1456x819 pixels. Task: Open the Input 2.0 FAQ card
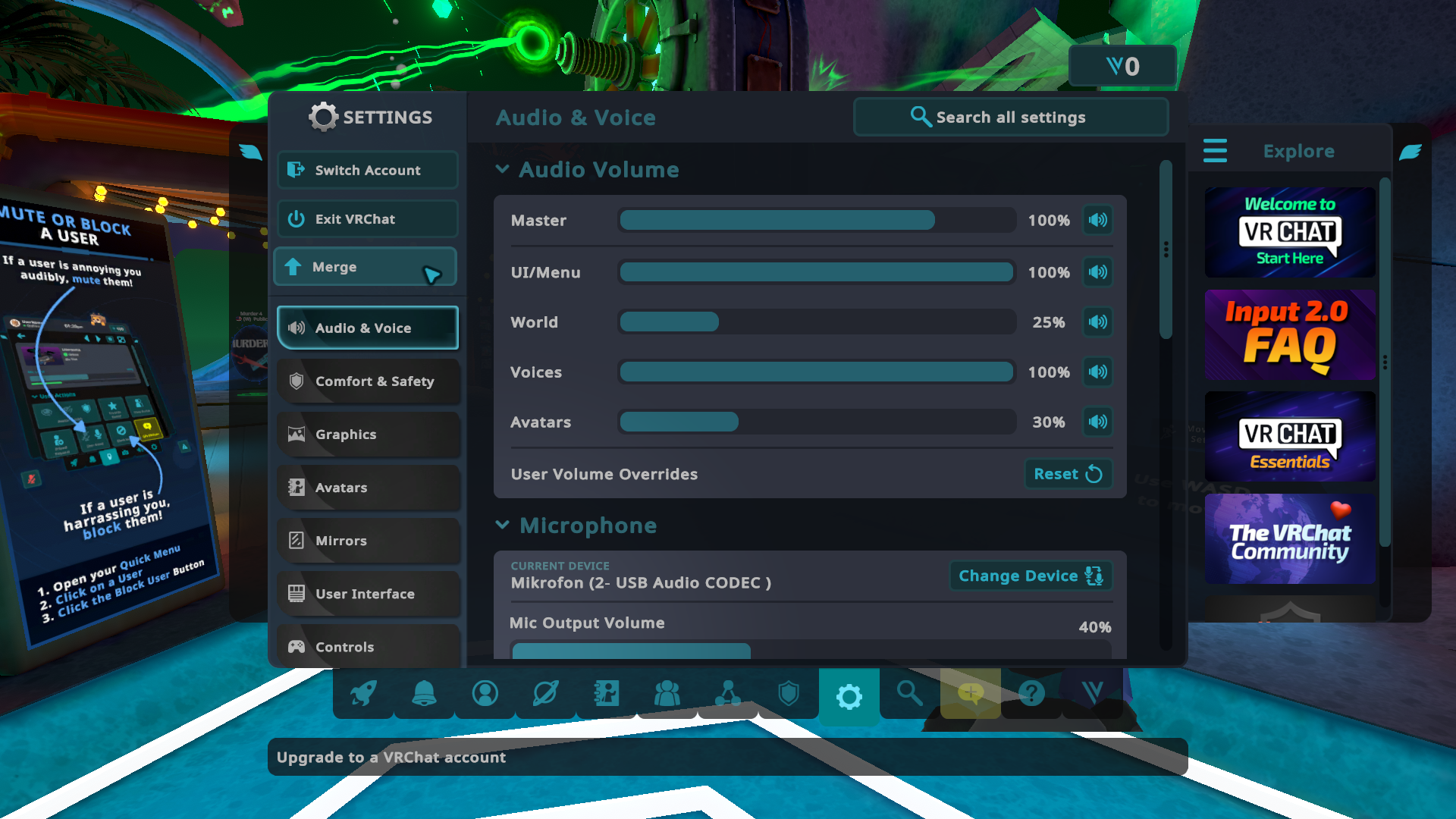point(1290,334)
